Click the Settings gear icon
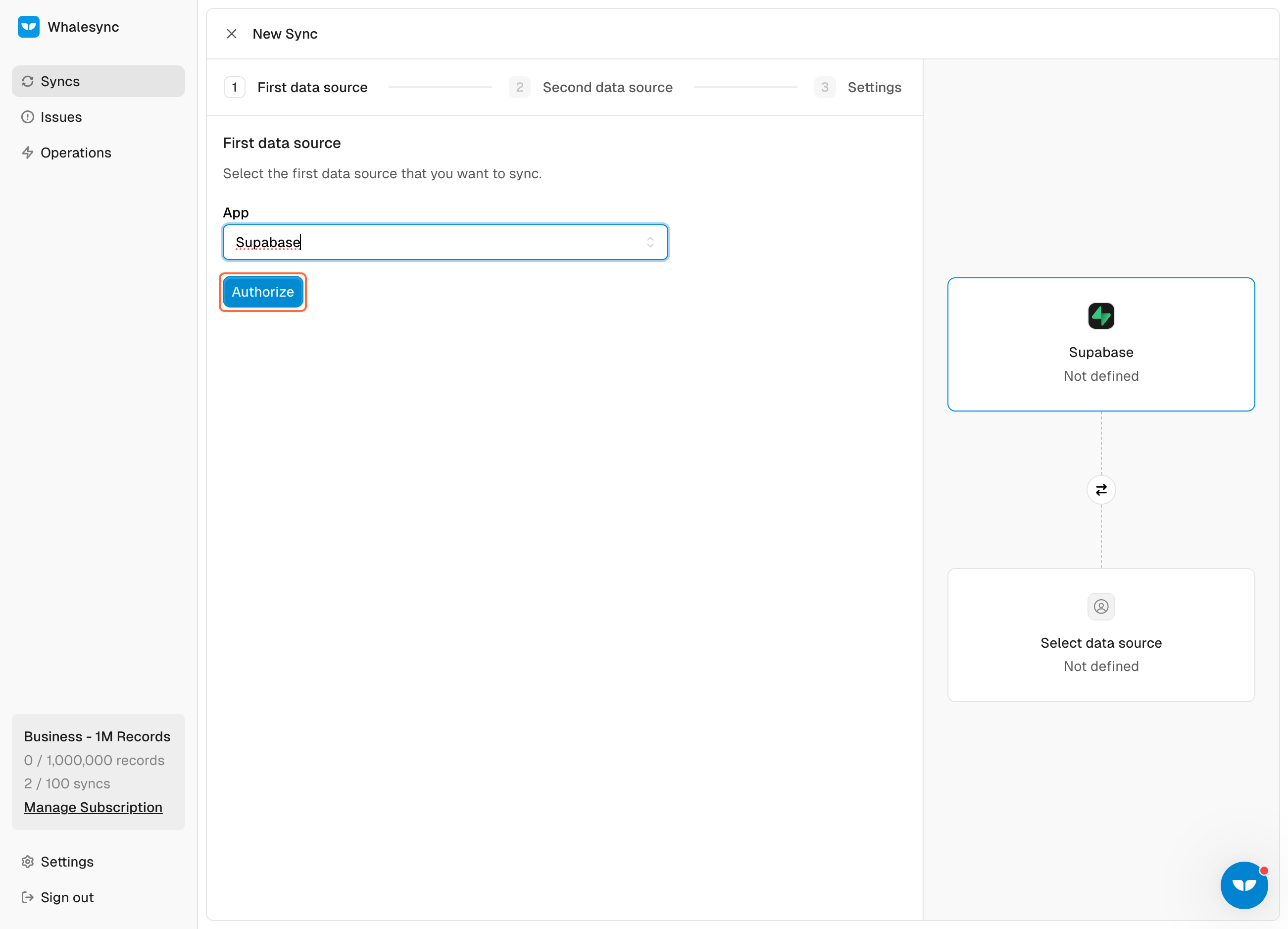 [28, 862]
